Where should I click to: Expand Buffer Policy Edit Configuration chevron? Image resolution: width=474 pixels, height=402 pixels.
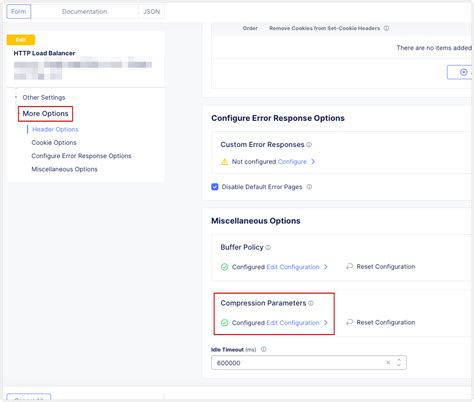(326, 267)
